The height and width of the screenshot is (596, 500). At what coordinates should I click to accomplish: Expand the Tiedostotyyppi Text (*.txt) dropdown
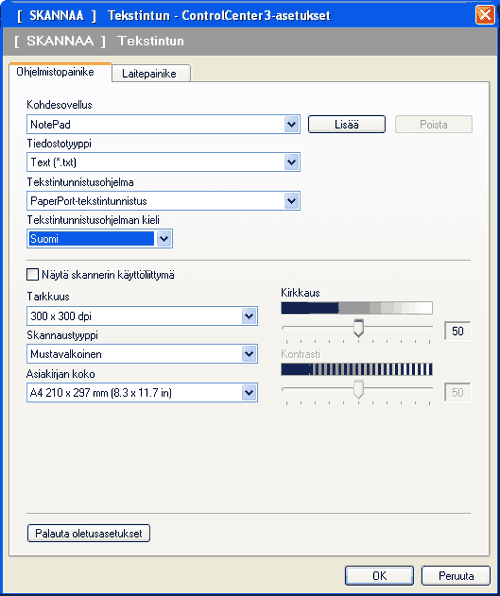pyautogui.click(x=163, y=162)
